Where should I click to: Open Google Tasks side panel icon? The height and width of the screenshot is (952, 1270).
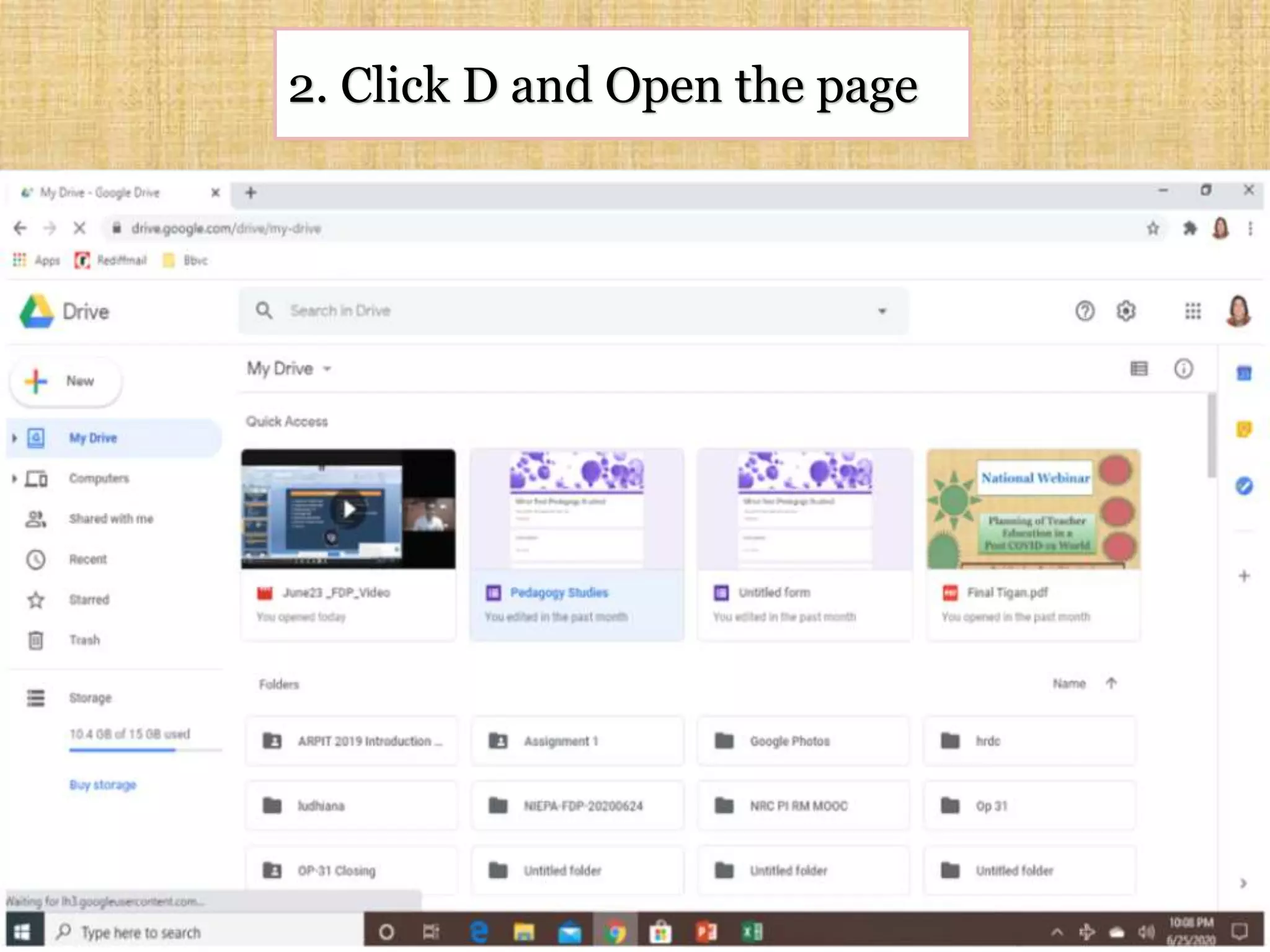tap(1244, 485)
